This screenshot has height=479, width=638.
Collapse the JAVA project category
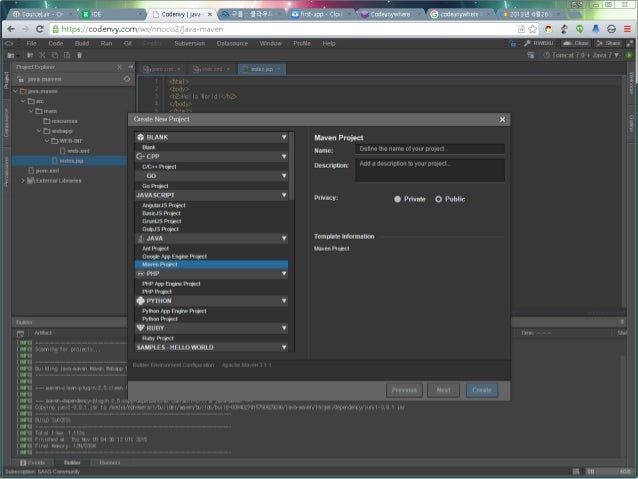[x=284, y=240]
